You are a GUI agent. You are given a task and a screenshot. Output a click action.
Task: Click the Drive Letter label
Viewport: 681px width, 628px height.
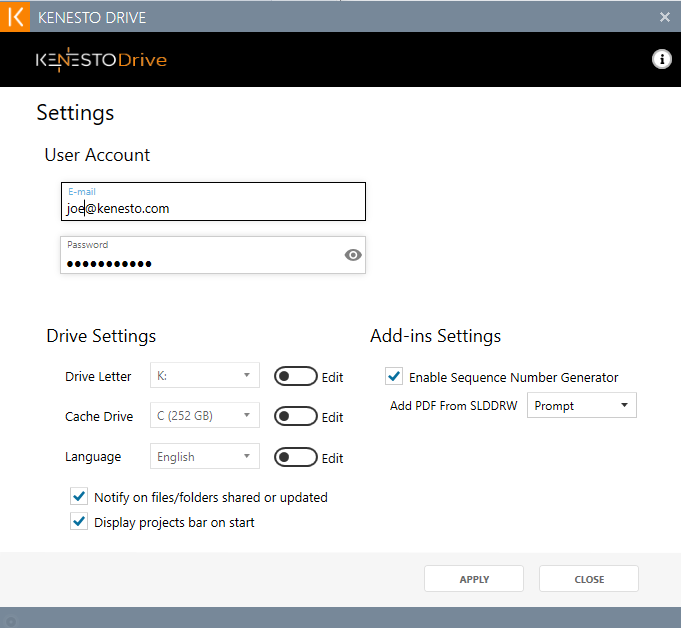click(x=98, y=377)
